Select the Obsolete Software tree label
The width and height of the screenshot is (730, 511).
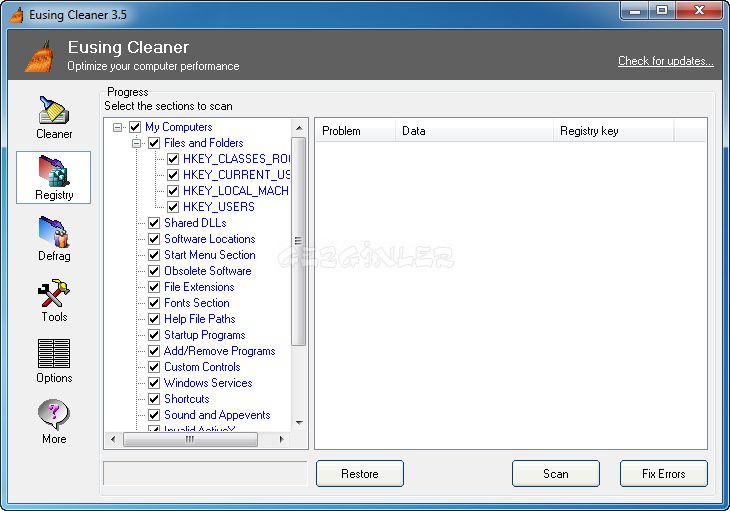pos(208,271)
